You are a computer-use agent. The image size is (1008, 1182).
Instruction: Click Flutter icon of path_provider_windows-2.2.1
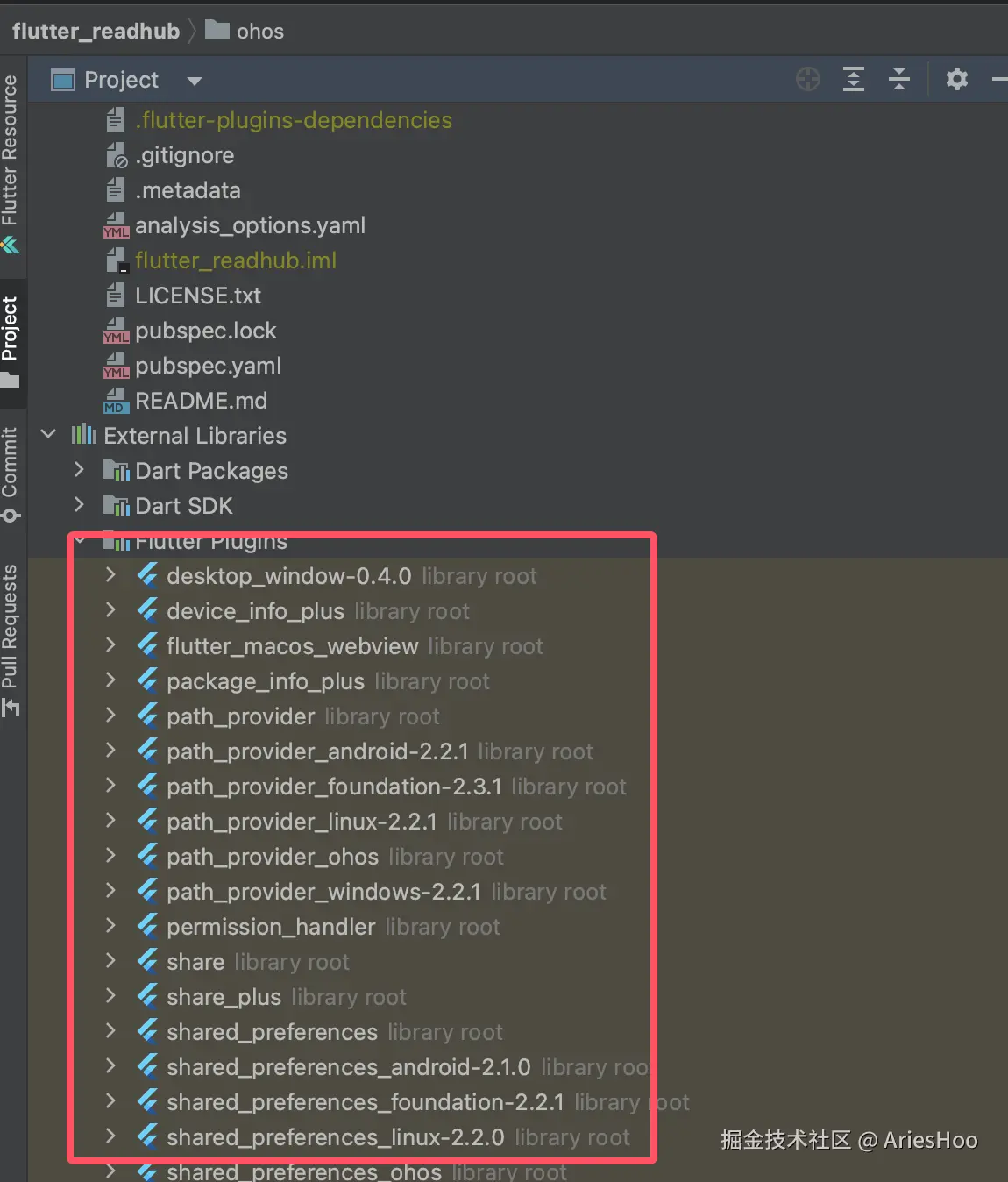(147, 891)
